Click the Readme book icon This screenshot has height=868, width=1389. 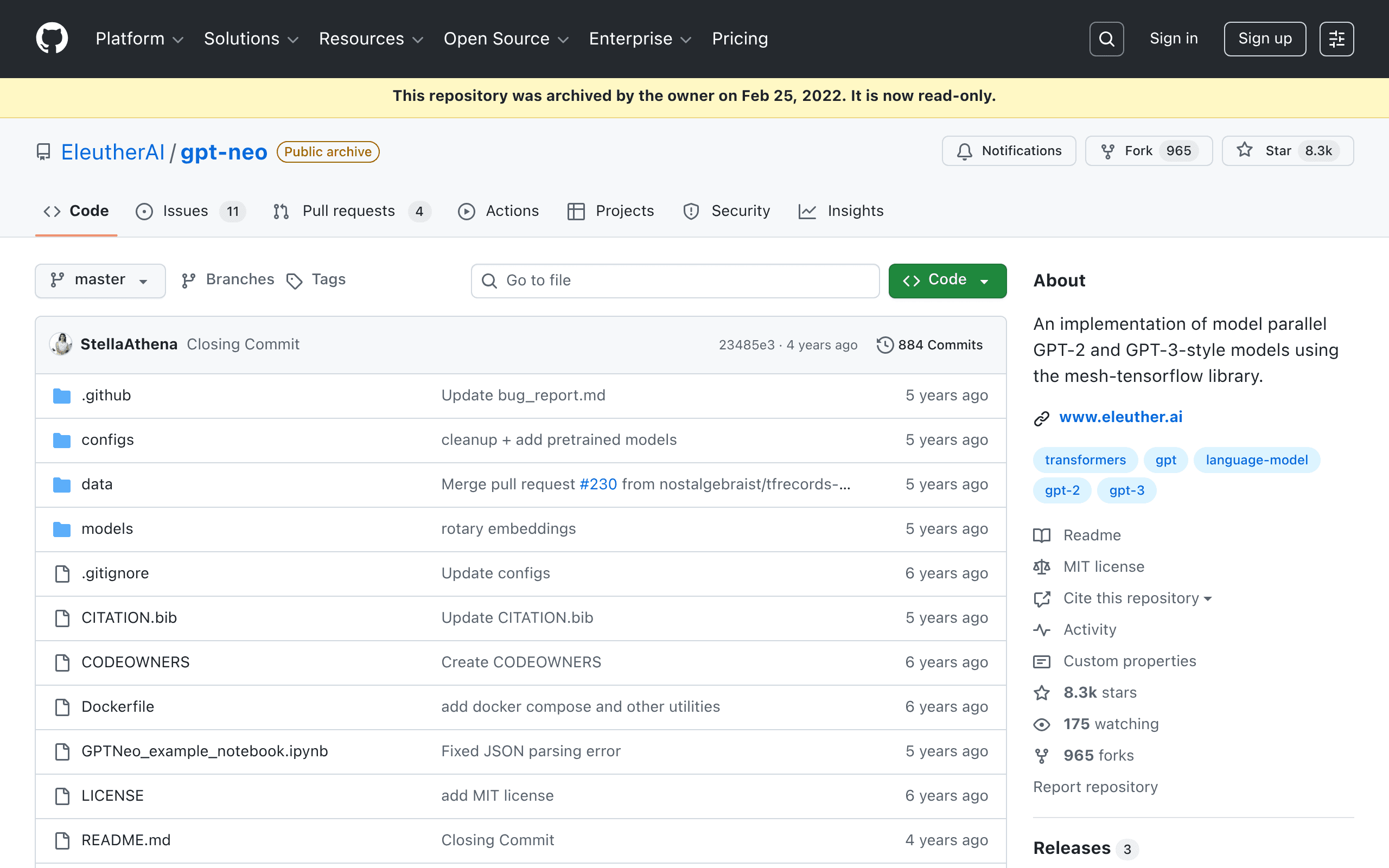click(x=1042, y=535)
